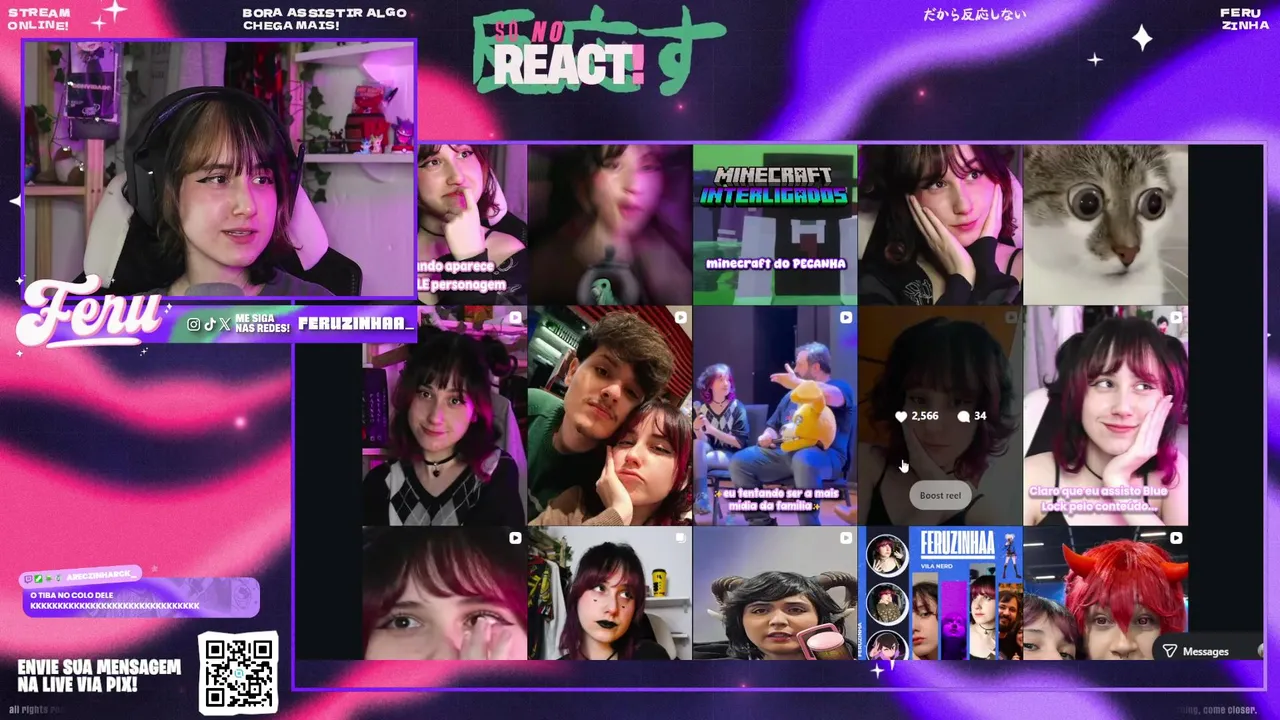Viewport: 1280px width, 720px height.
Task: Click the FERUZINHAA_ social handle text
Action: point(356,324)
